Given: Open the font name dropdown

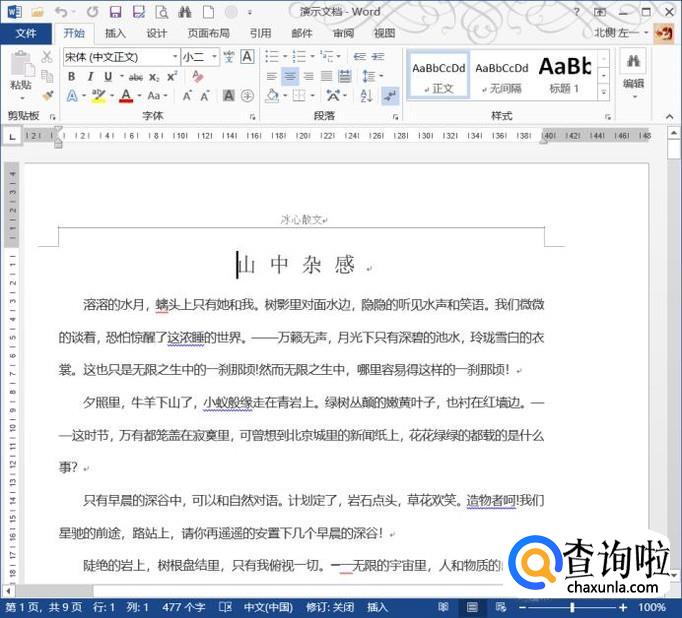Looking at the screenshot, I should [174, 57].
